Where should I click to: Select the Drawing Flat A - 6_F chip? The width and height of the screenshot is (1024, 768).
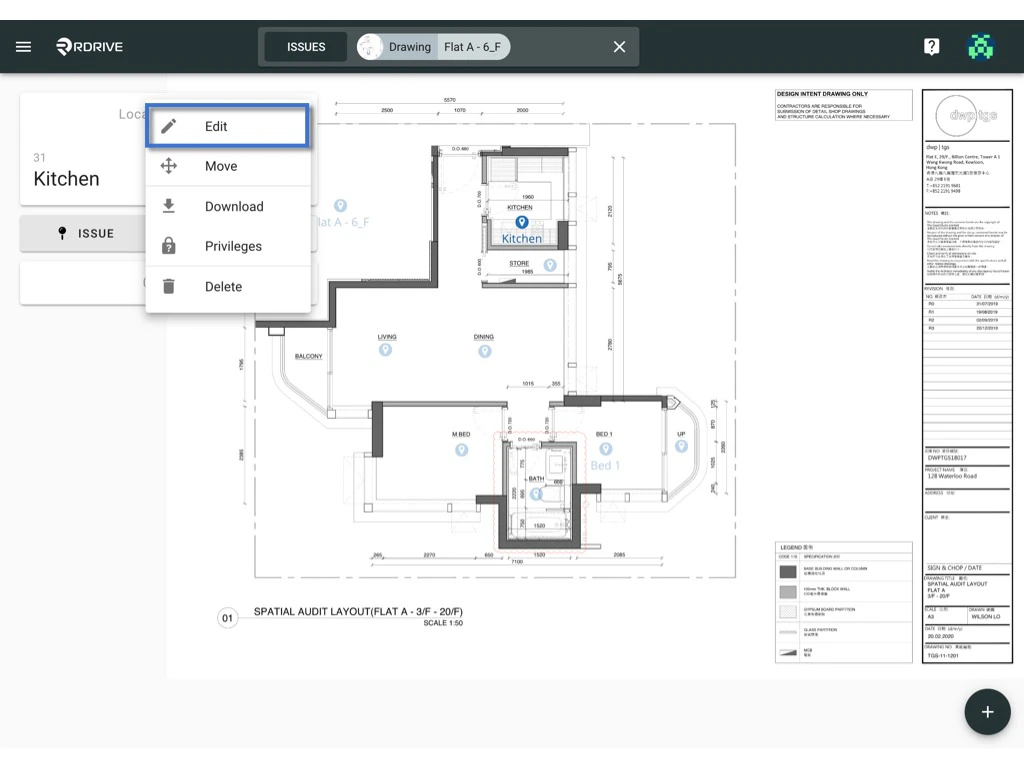(434, 47)
